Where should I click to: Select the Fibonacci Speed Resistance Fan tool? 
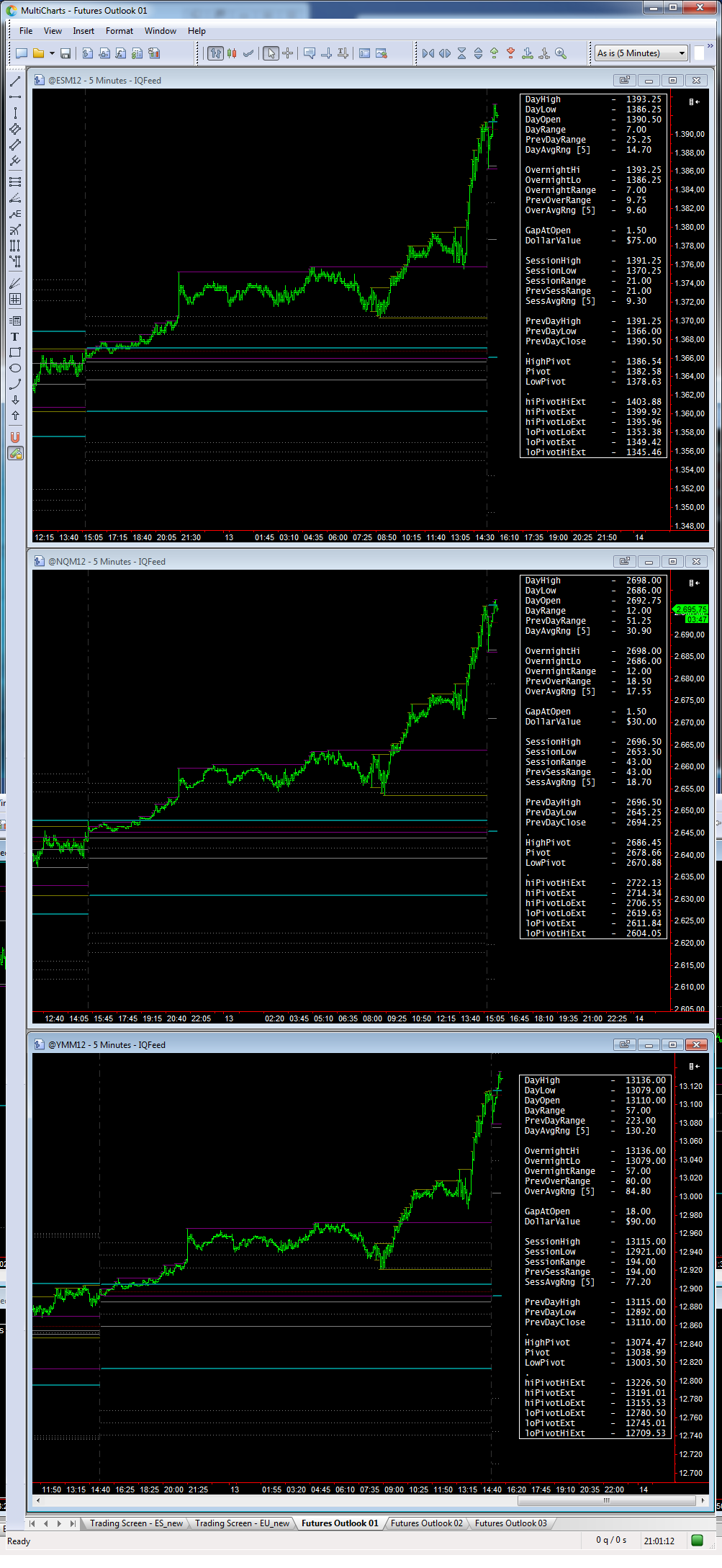[x=15, y=198]
